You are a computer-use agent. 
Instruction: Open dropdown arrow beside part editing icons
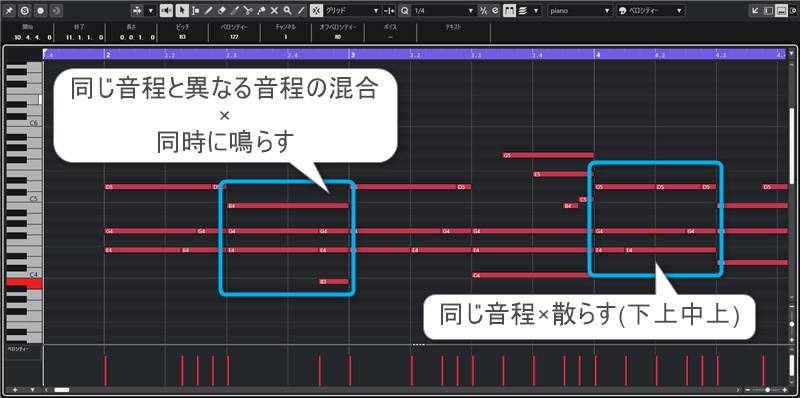pyautogui.click(x=535, y=10)
